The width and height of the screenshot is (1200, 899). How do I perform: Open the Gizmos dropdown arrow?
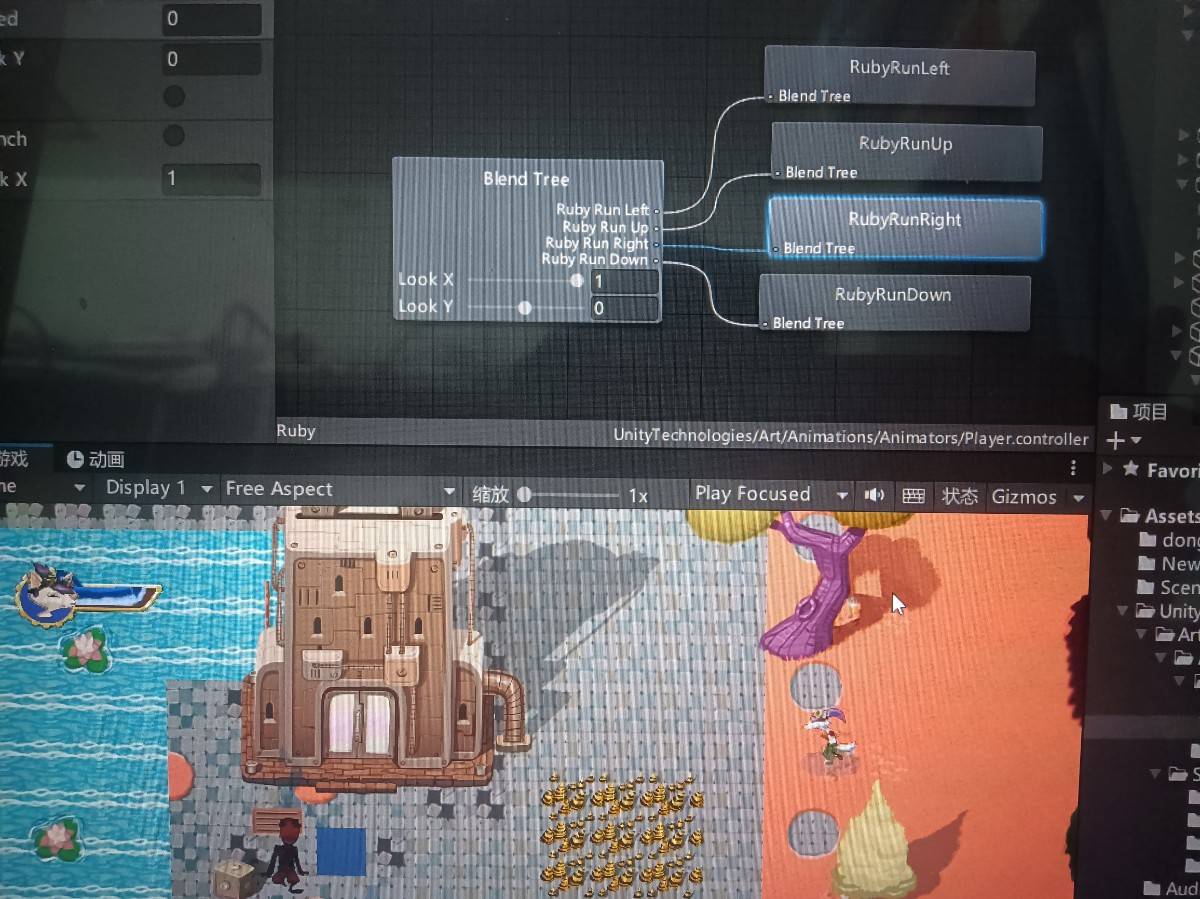point(1078,498)
